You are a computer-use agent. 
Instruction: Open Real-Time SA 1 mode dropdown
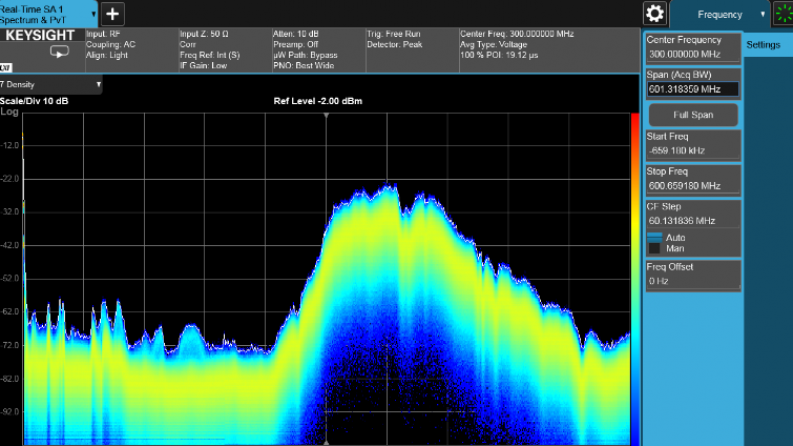[x=50, y=14]
